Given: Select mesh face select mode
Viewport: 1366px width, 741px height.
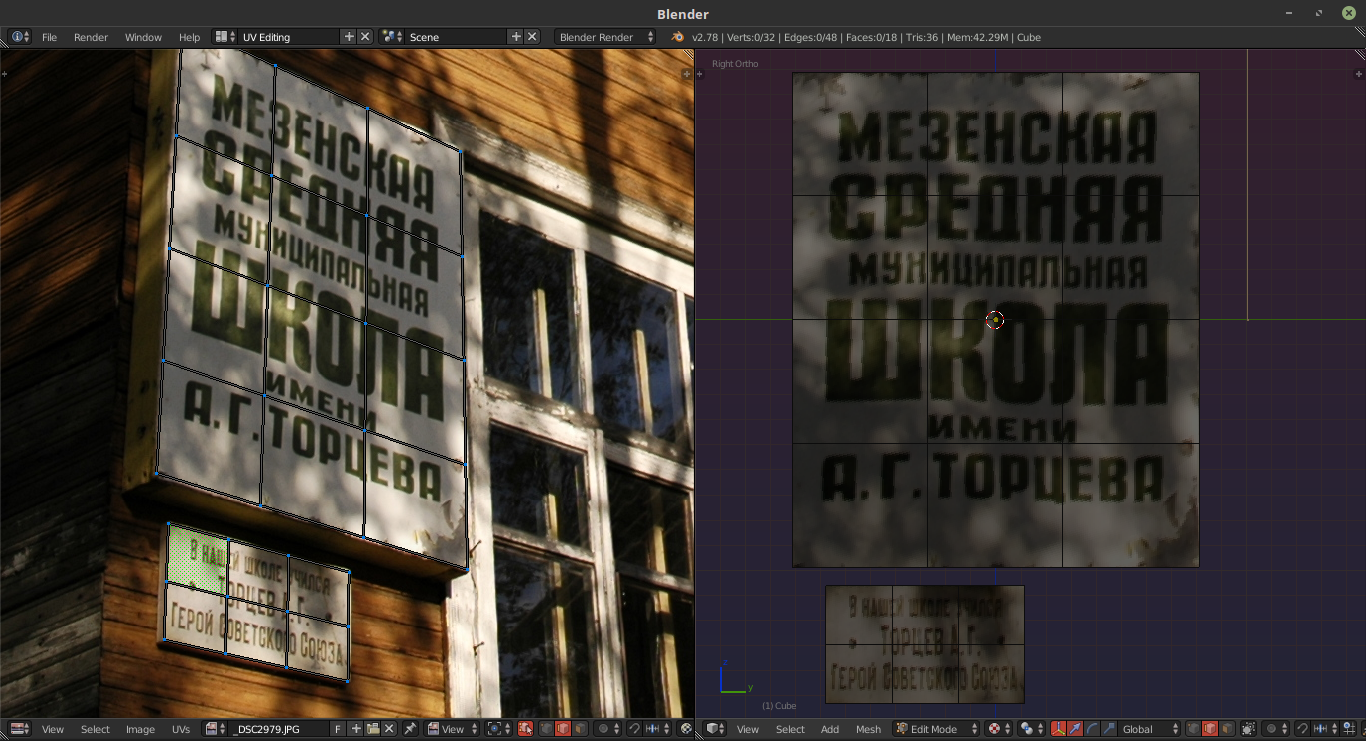Looking at the screenshot, I should pyautogui.click(x=1227, y=729).
